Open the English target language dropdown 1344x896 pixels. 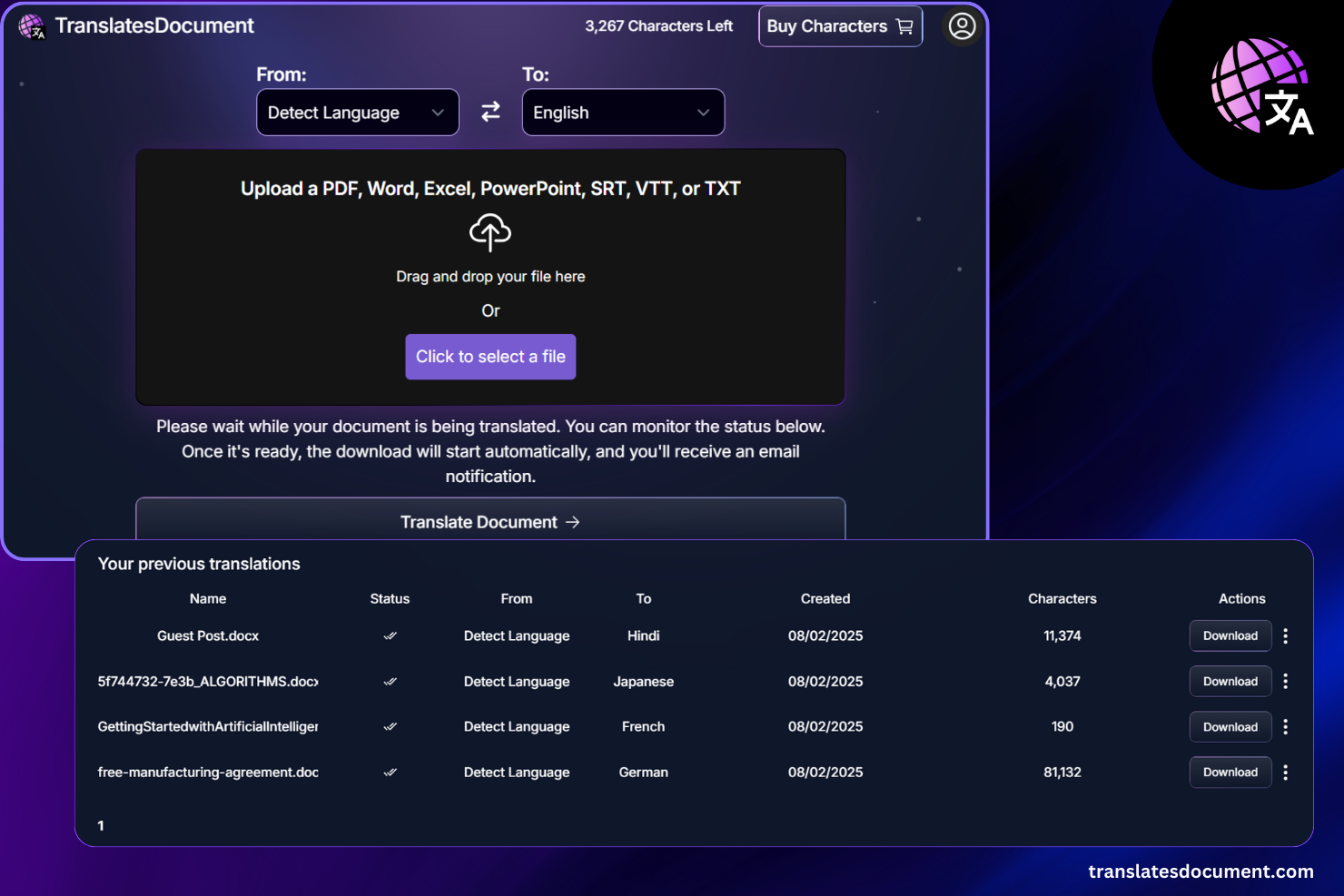623,113
